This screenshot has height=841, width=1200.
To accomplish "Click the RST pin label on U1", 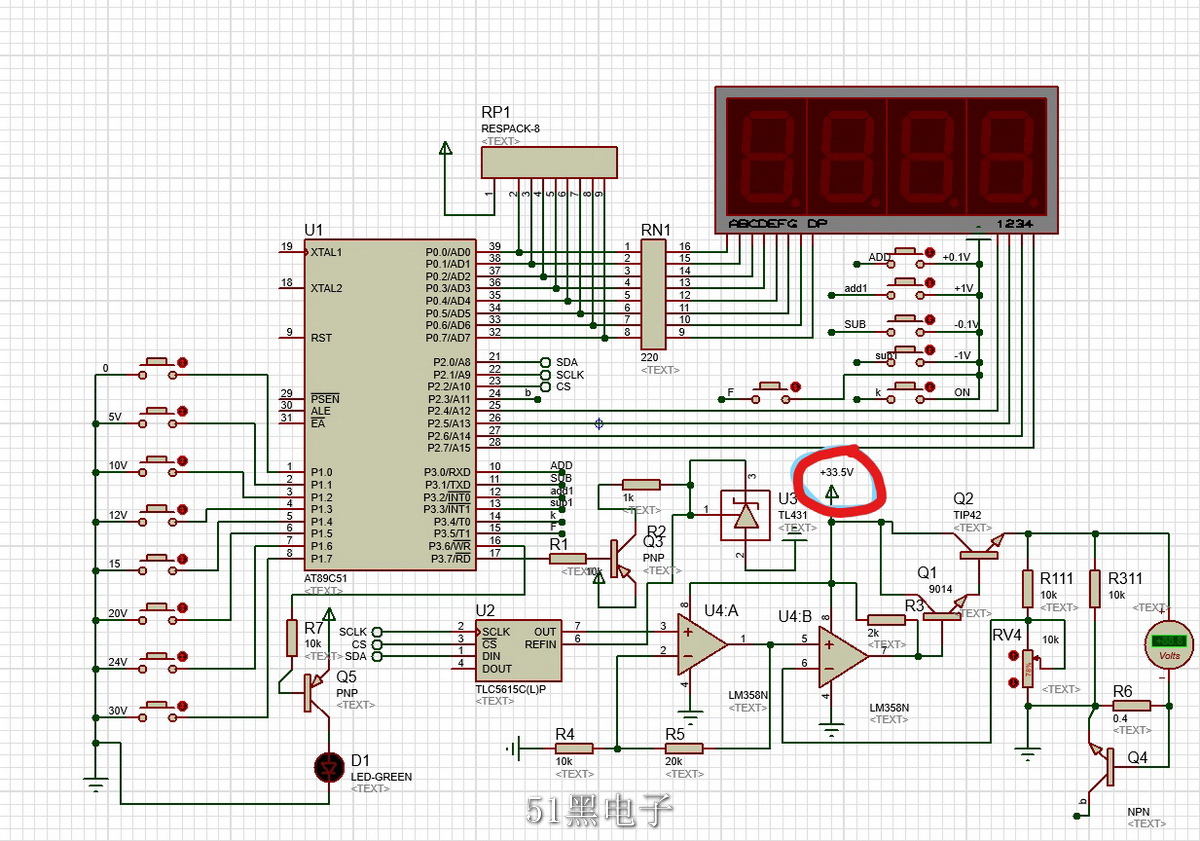I will coord(321,337).
